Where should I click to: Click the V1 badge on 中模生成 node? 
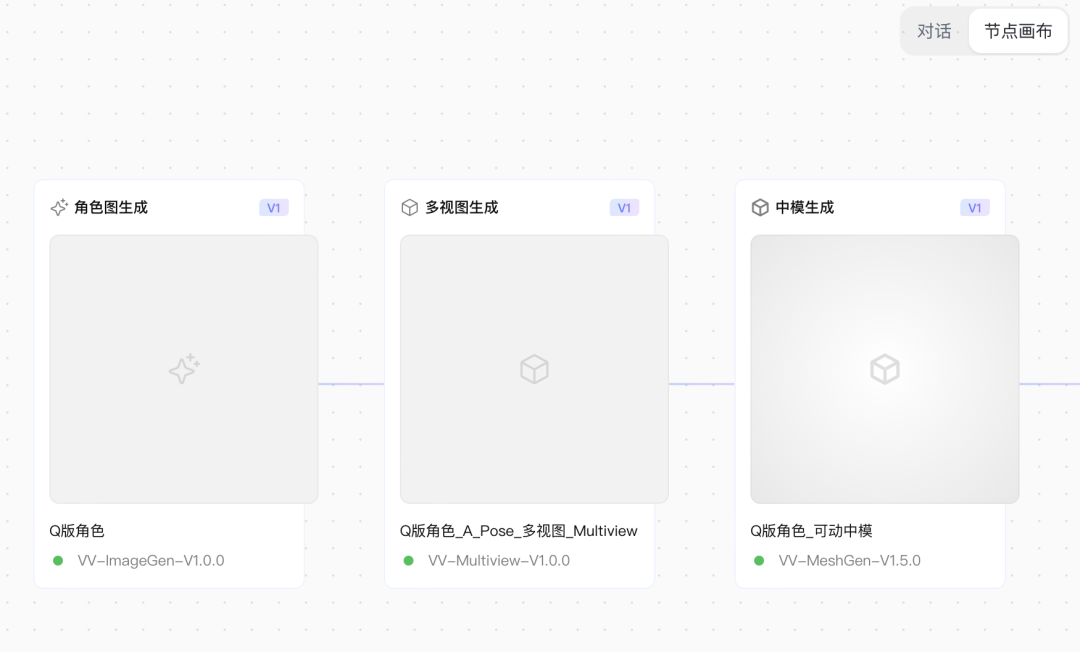975,208
